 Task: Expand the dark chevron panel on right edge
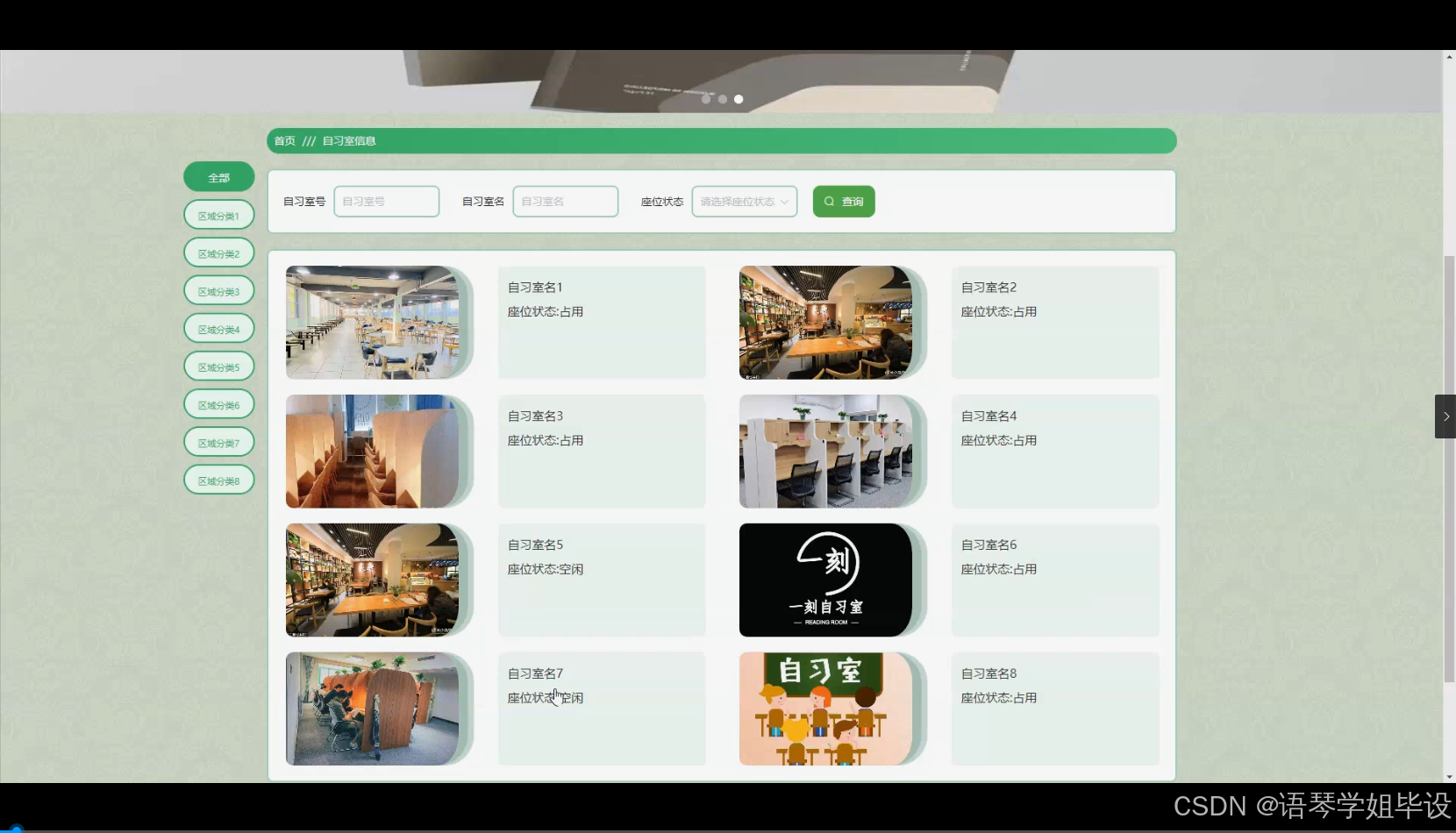(x=1445, y=416)
